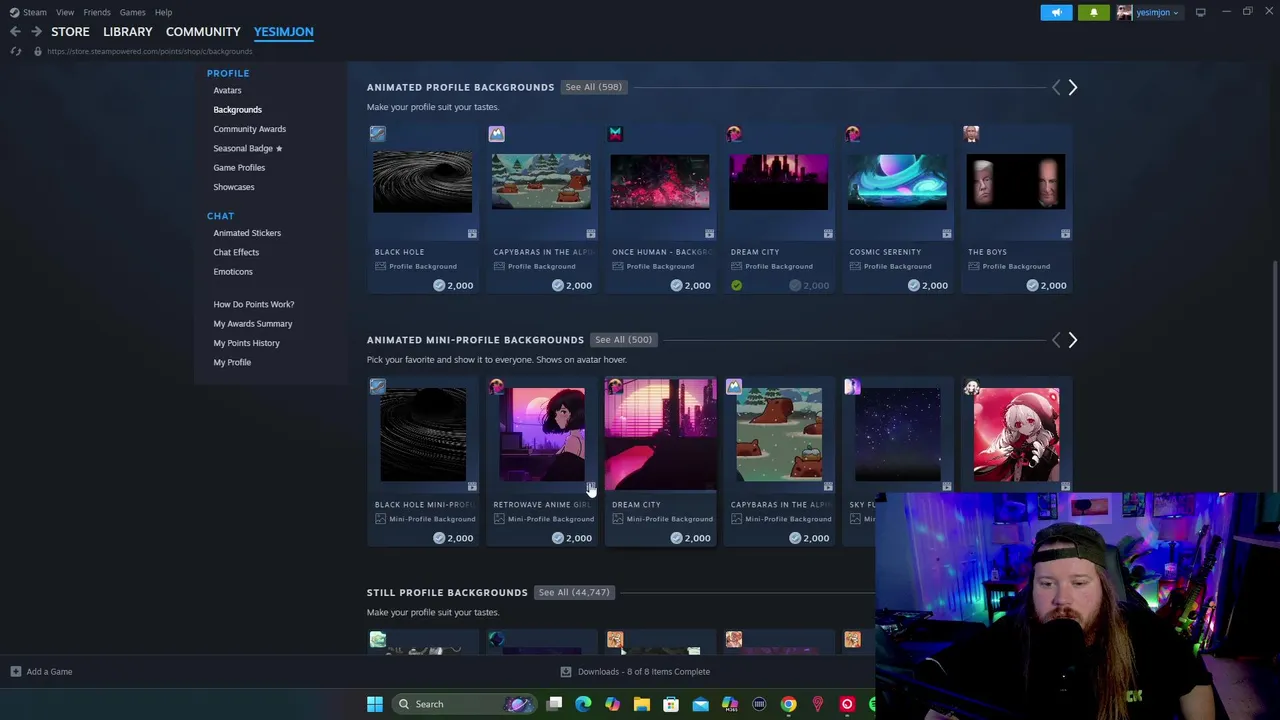Open the Black Hole profile background thumbnail
This screenshot has width=1280, height=720.
coord(422,182)
